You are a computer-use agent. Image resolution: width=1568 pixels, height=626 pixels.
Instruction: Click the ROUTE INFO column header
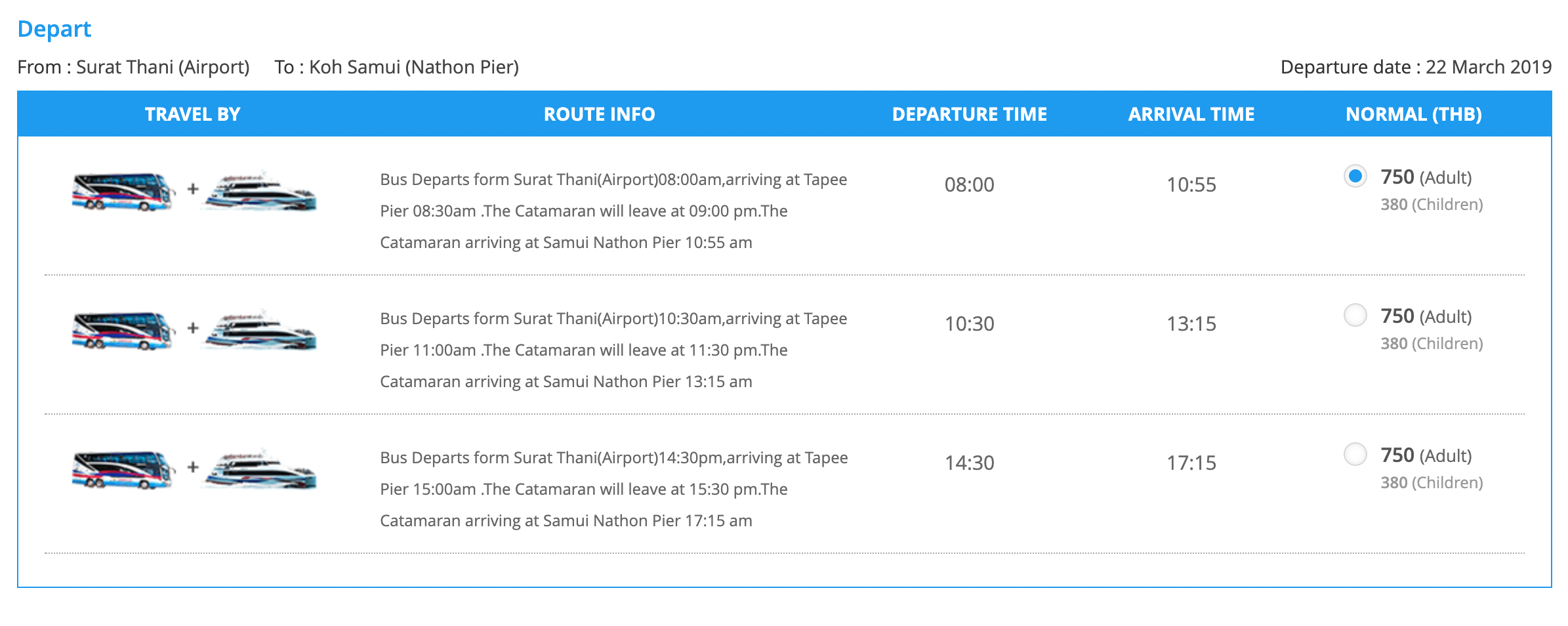599,114
